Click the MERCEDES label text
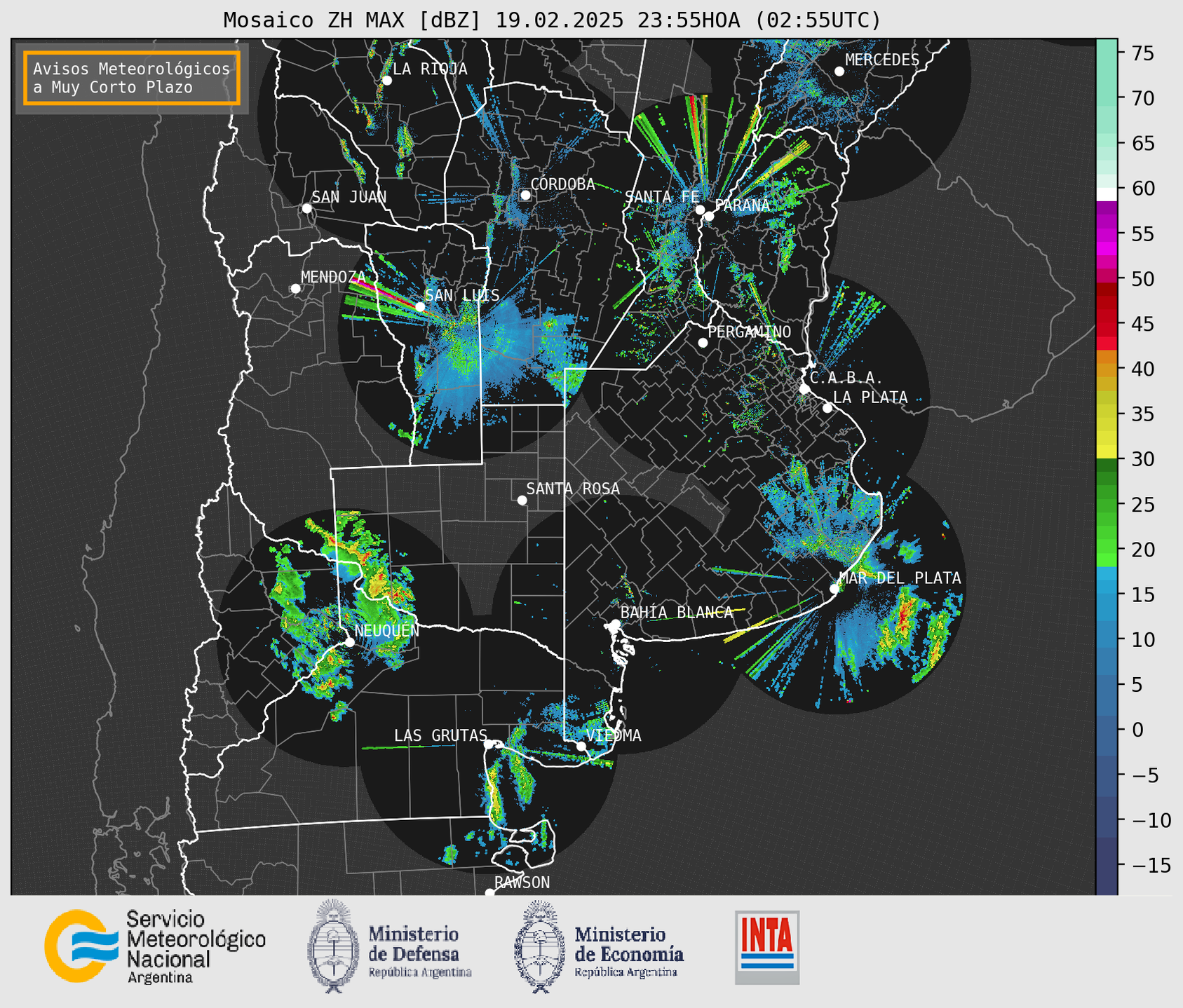 tap(882, 60)
